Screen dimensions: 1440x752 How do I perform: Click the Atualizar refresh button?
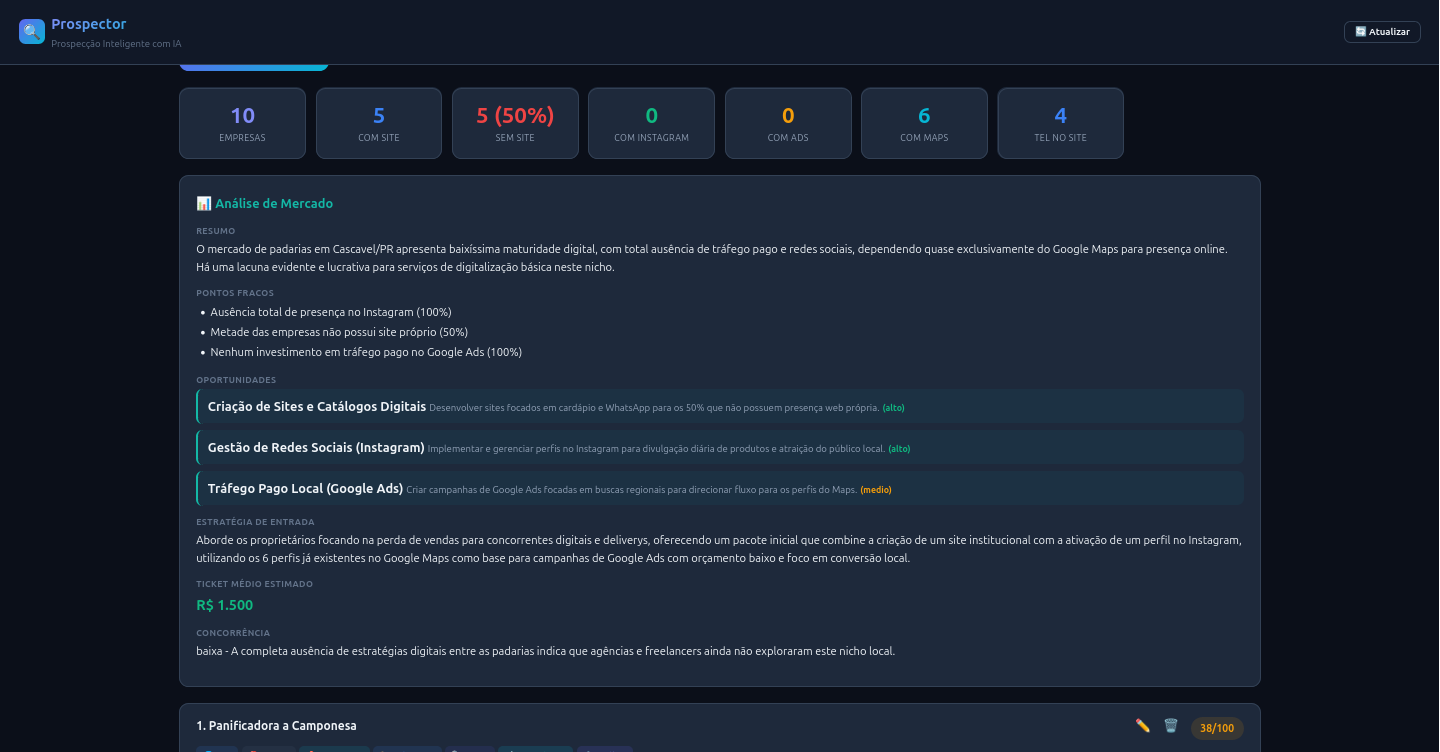pos(1382,32)
